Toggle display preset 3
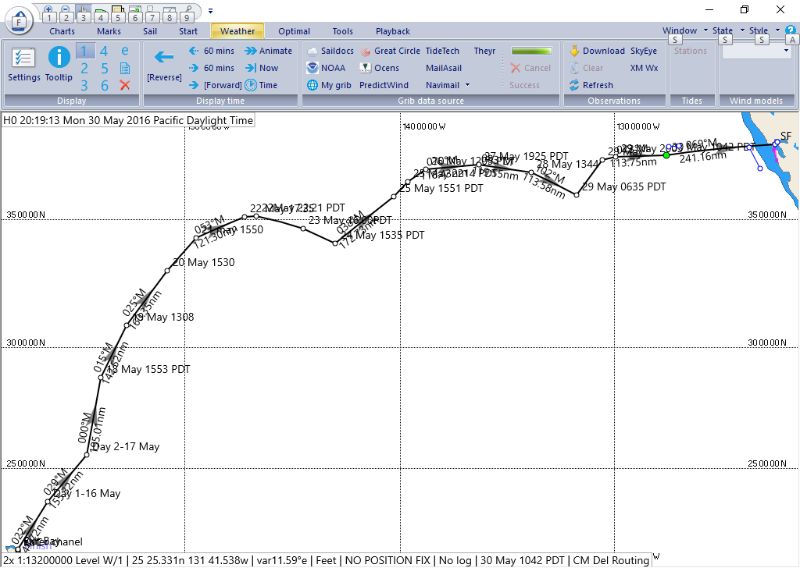The image size is (800, 568). click(85, 85)
